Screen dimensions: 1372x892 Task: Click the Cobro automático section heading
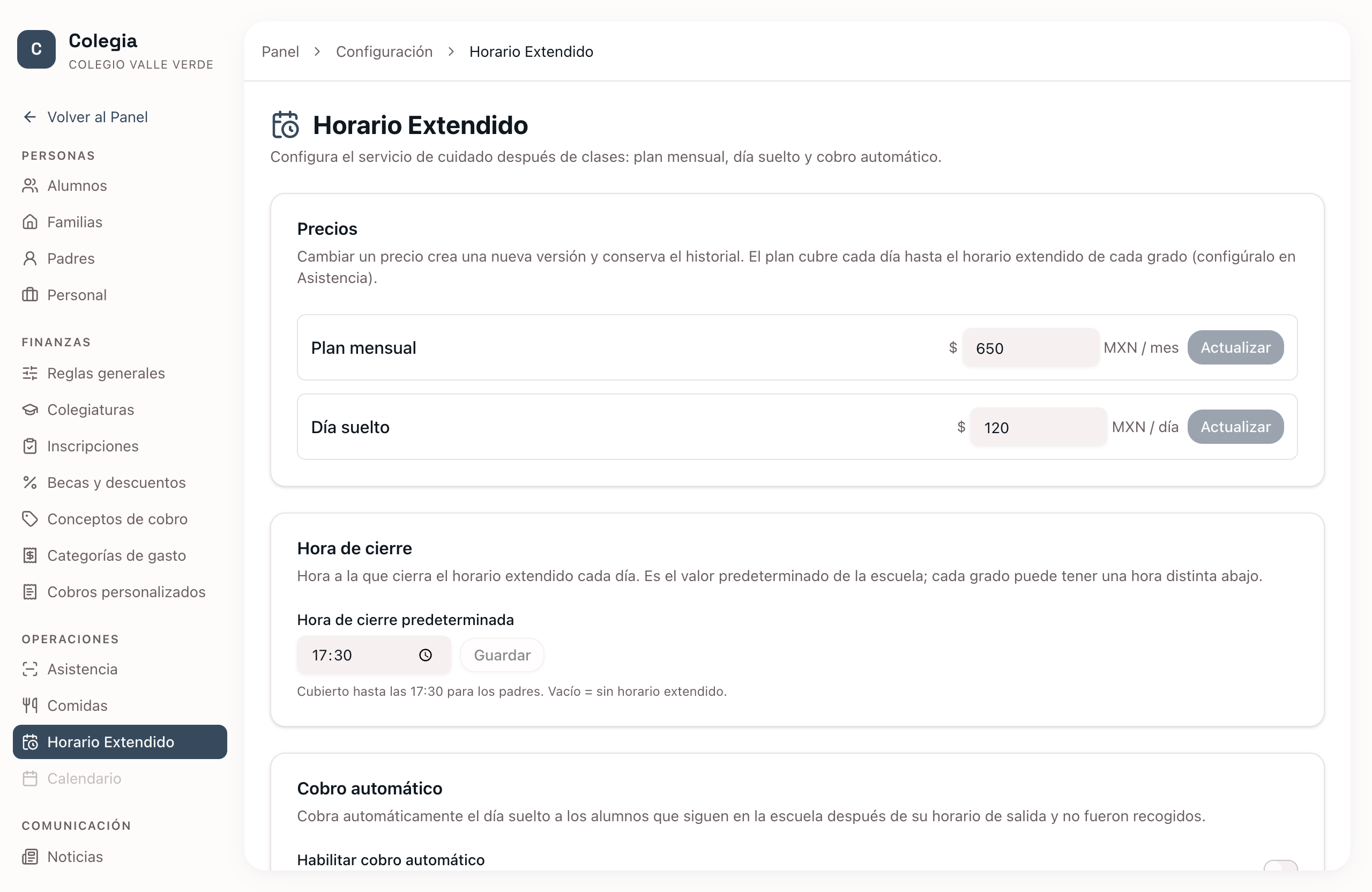(369, 788)
